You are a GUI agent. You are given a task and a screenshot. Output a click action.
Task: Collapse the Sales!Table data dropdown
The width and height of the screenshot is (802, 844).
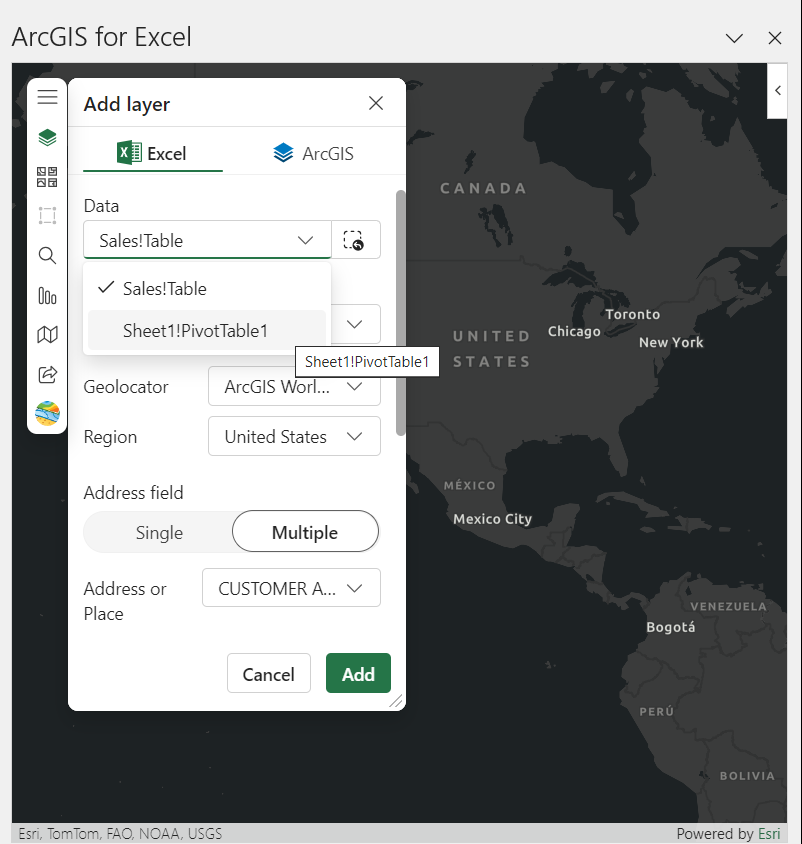(207, 240)
